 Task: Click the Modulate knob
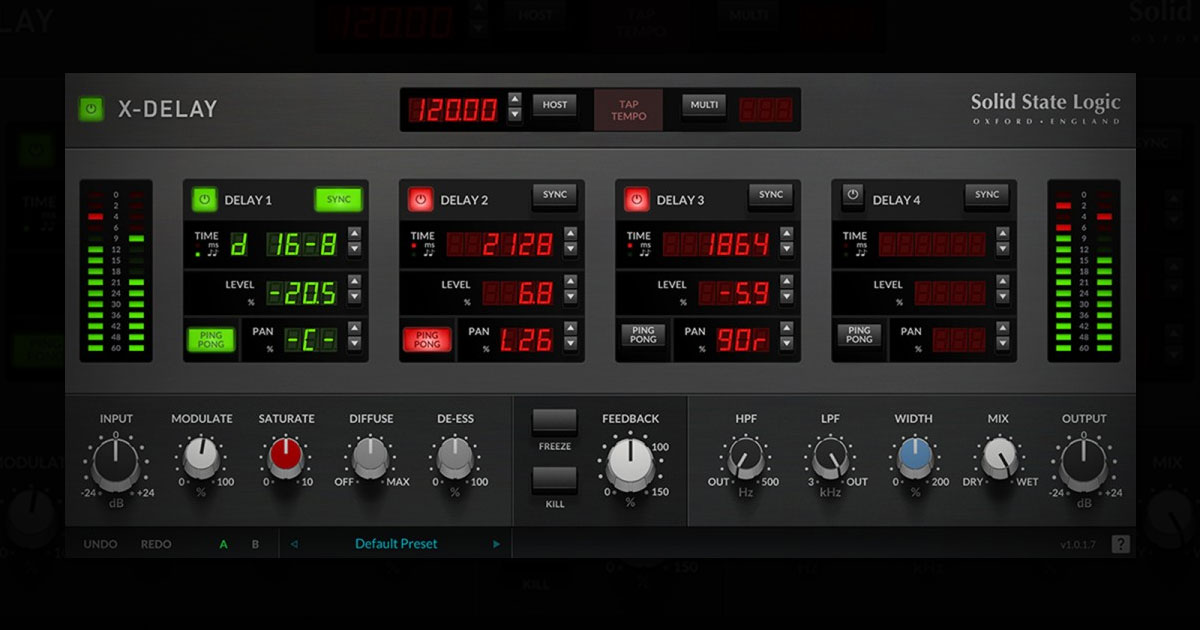click(201, 457)
